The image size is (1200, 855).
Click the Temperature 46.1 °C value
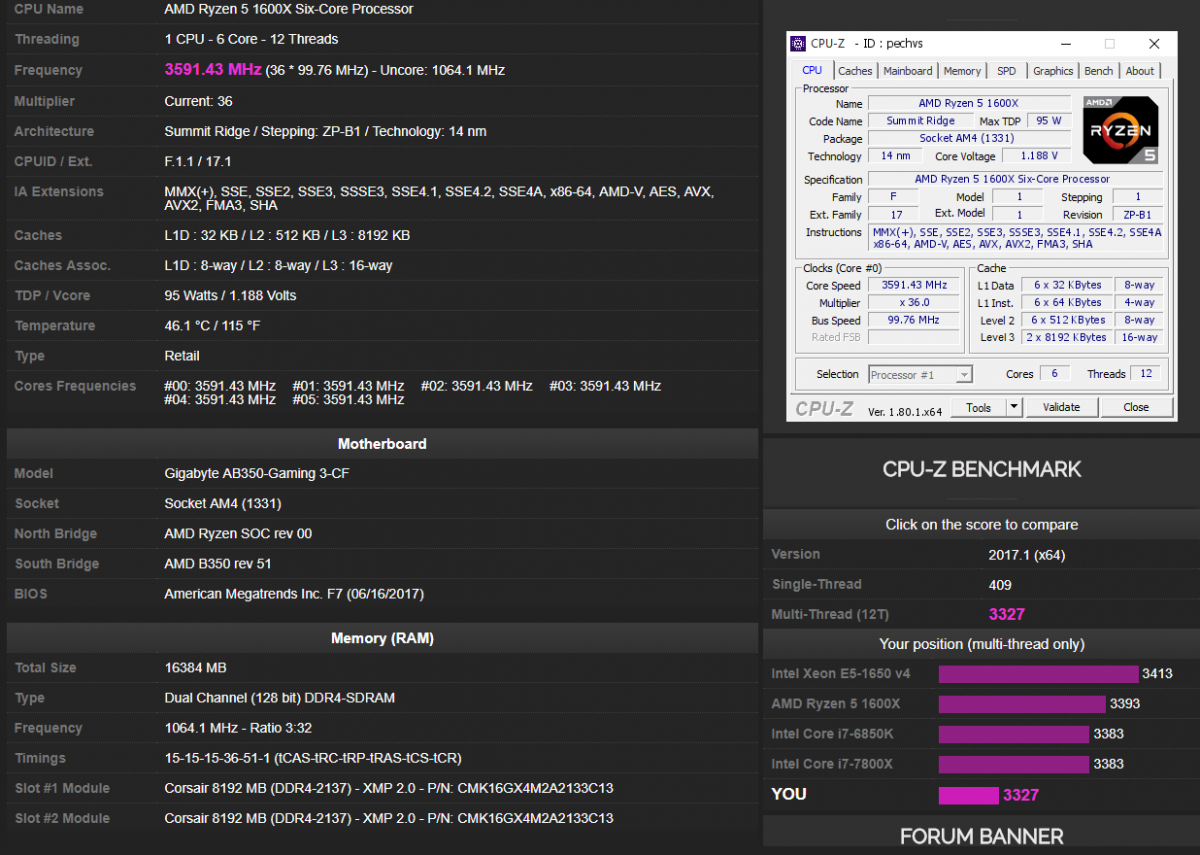tap(213, 326)
